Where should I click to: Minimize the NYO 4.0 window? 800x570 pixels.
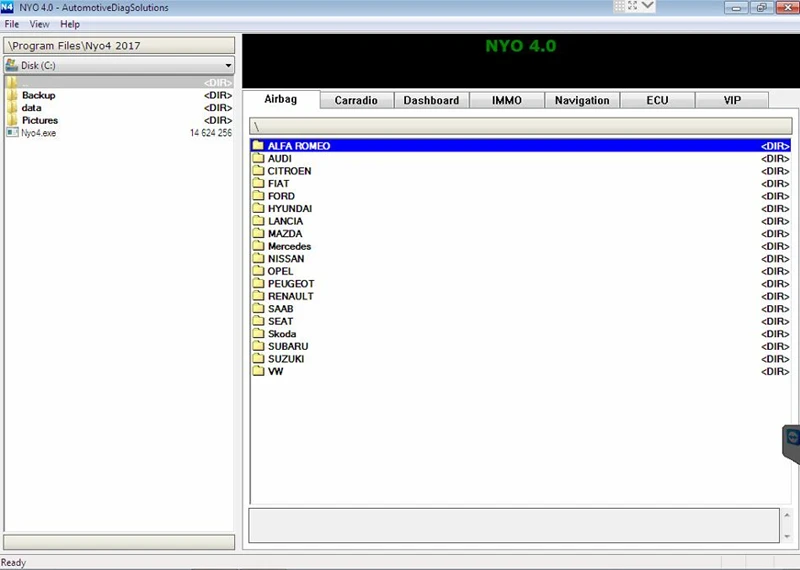click(736, 8)
